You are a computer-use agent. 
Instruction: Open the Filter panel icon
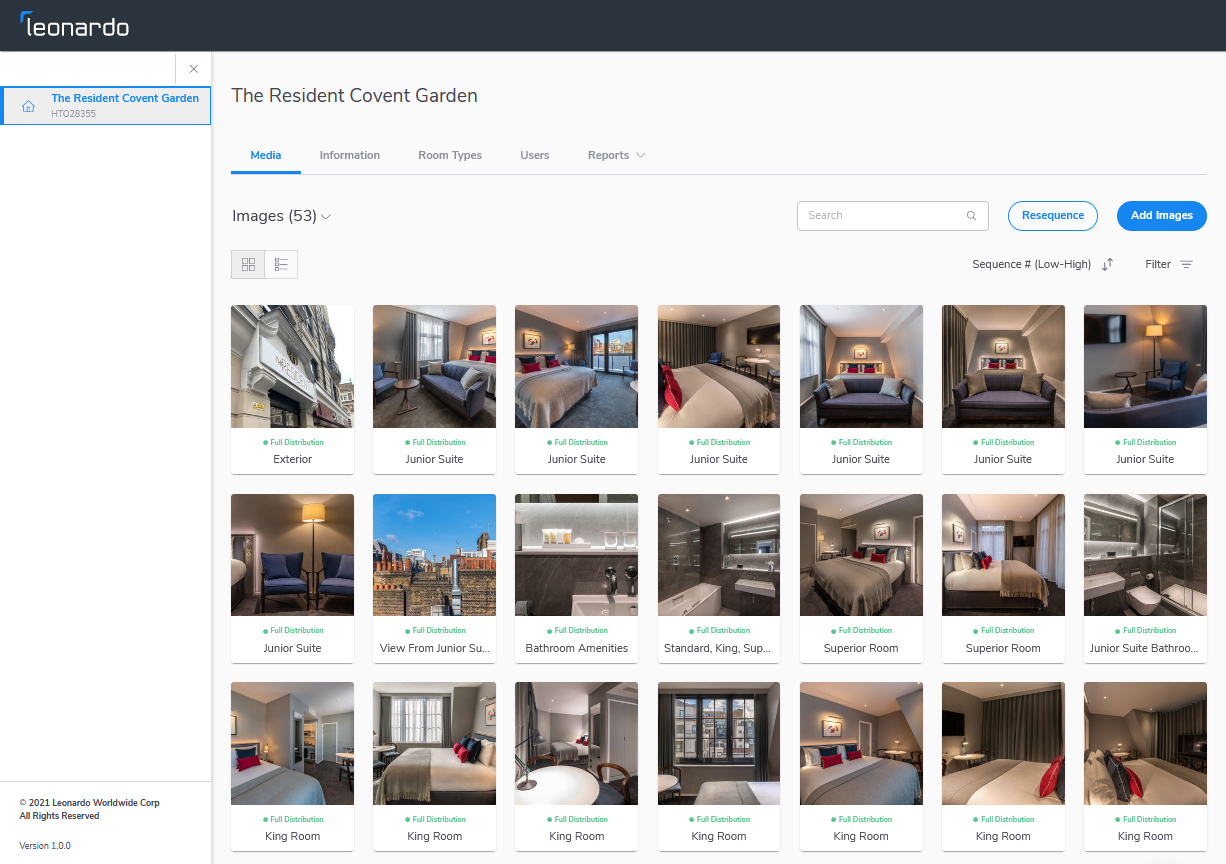tap(1186, 264)
